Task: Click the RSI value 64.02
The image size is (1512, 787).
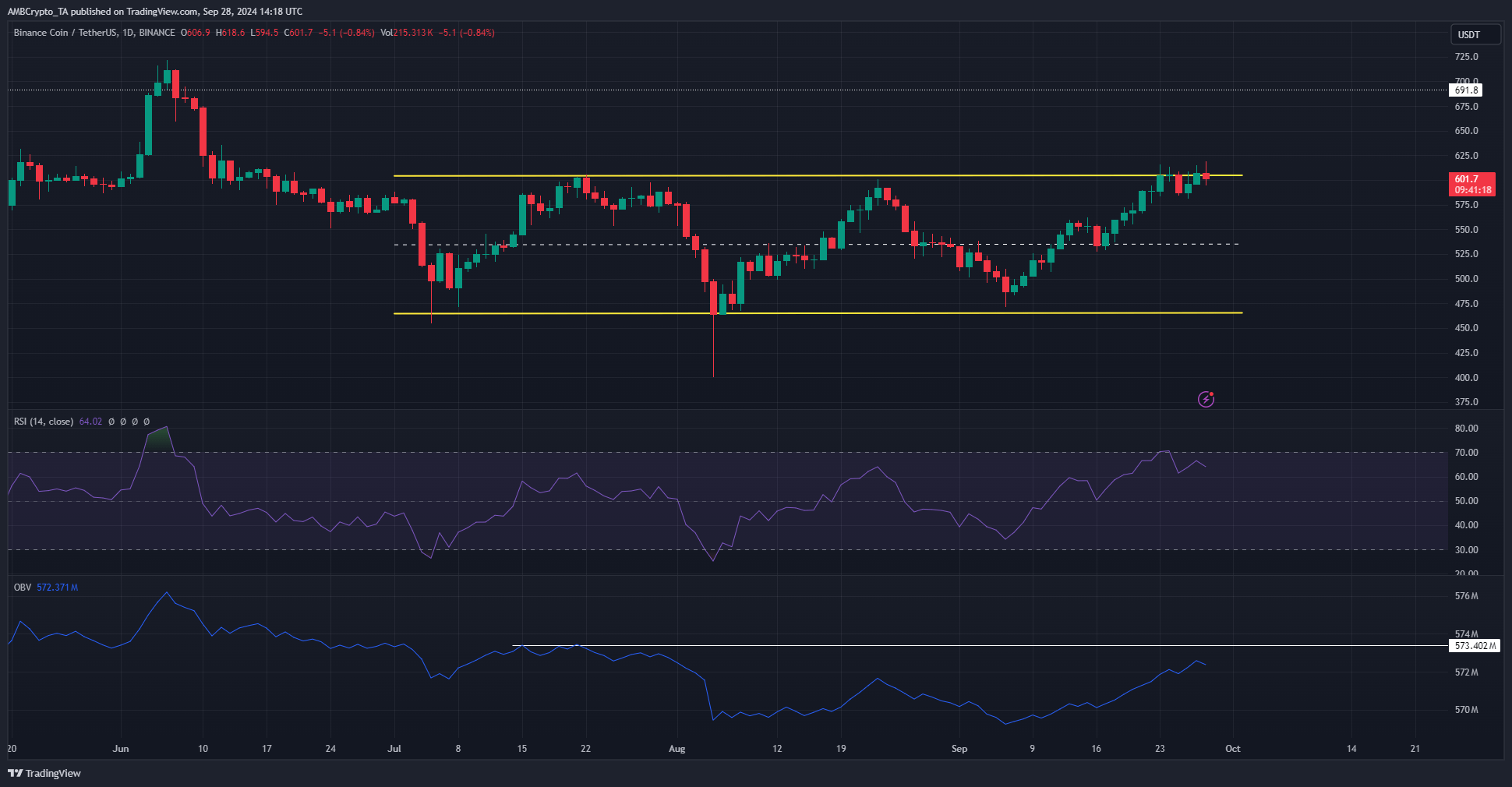Action: (x=90, y=422)
